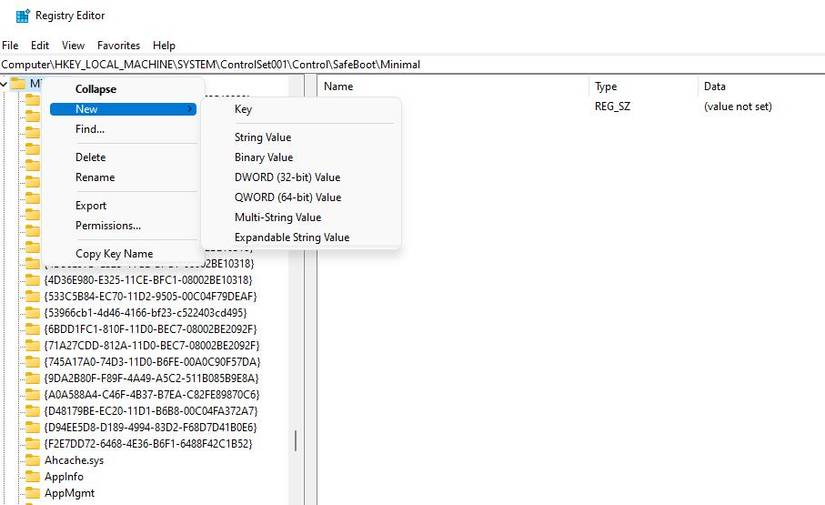The height and width of the screenshot is (505, 825).
Task: Click folder icon of AppMgmt key
Action: tap(33, 493)
